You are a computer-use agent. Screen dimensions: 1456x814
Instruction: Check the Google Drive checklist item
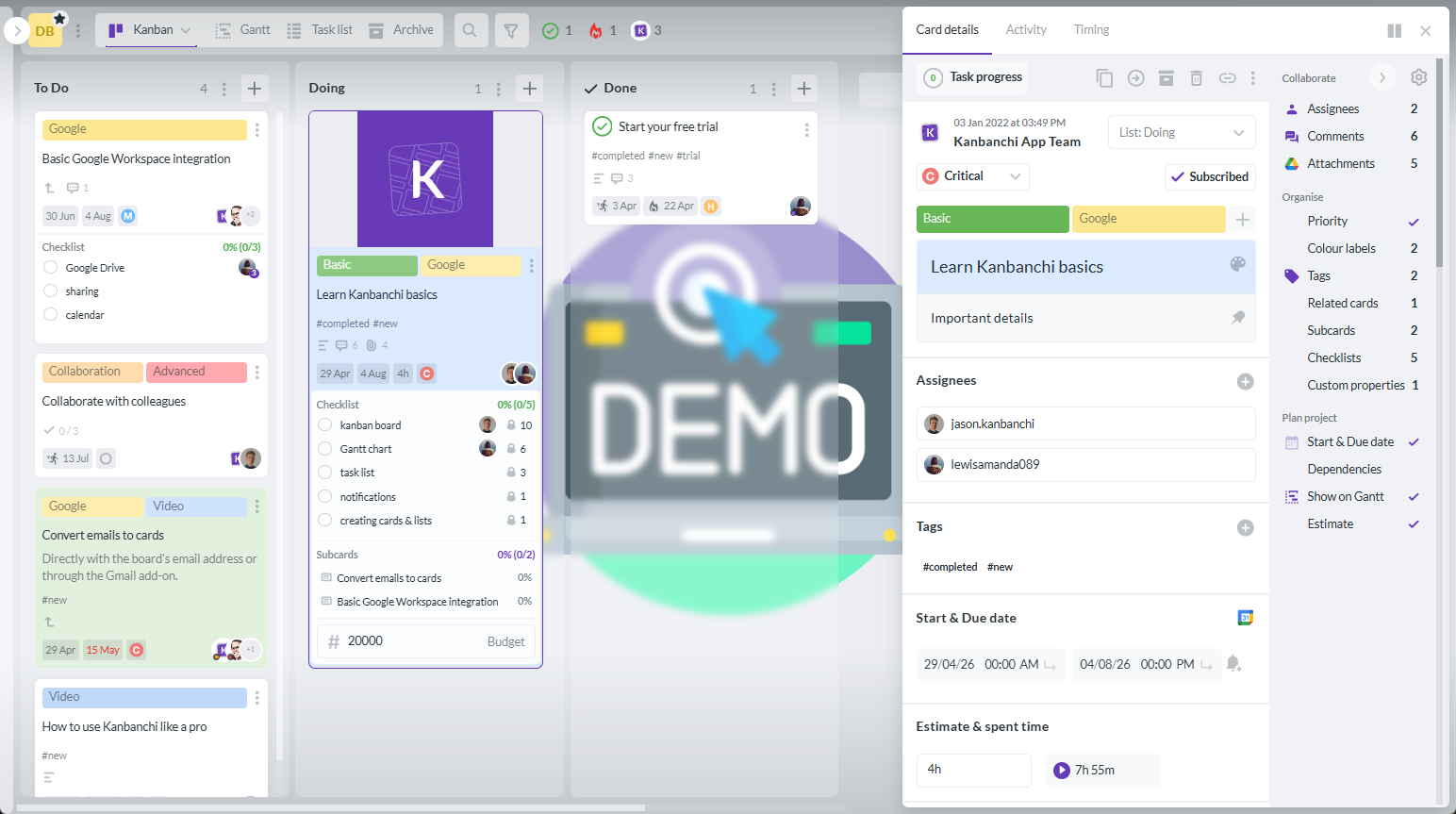click(x=51, y=268)
